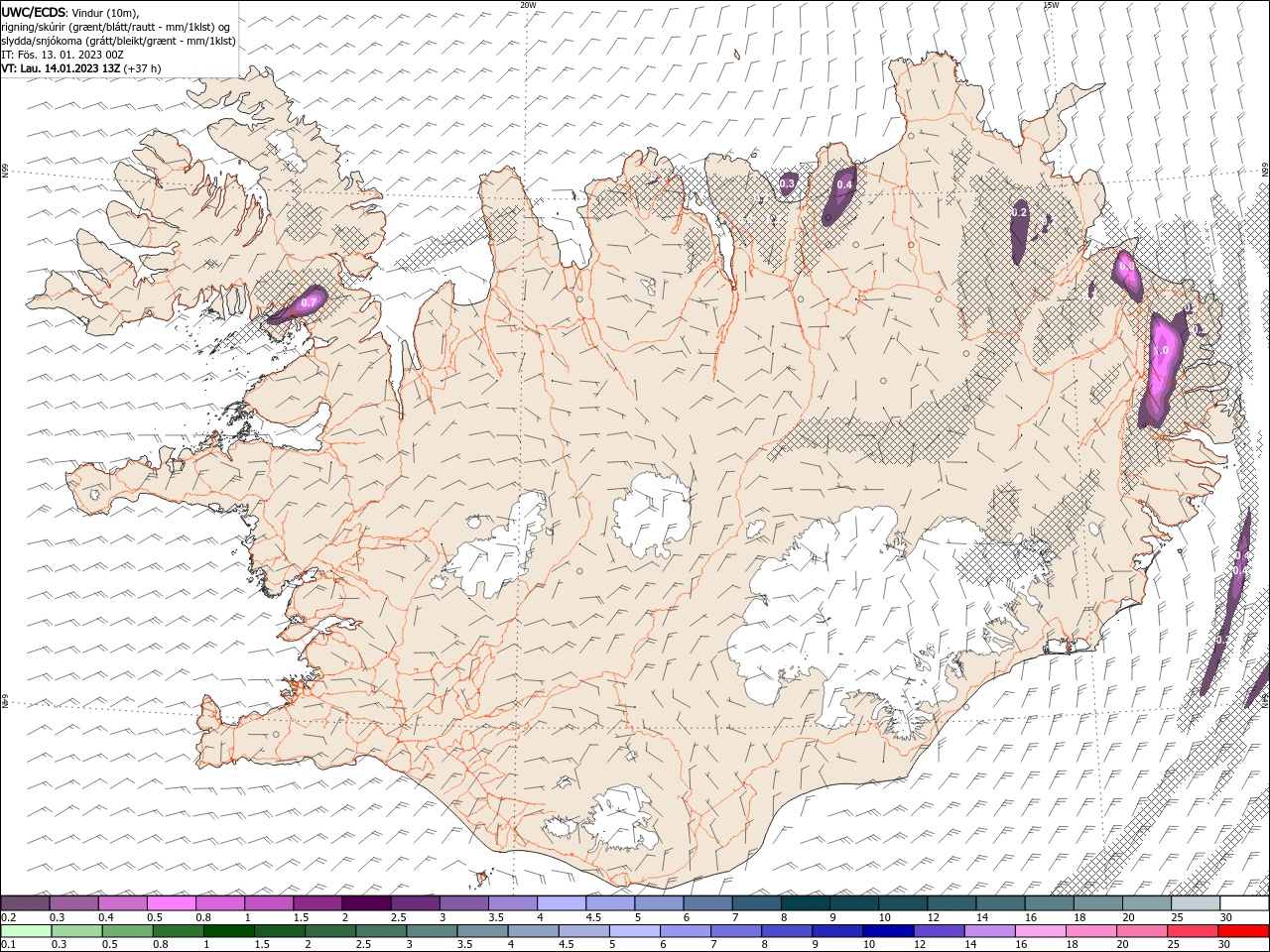Select the lower legend row's 10 deep navy swatch
The width and height of the screenshot is (1270, 952).
889,931
